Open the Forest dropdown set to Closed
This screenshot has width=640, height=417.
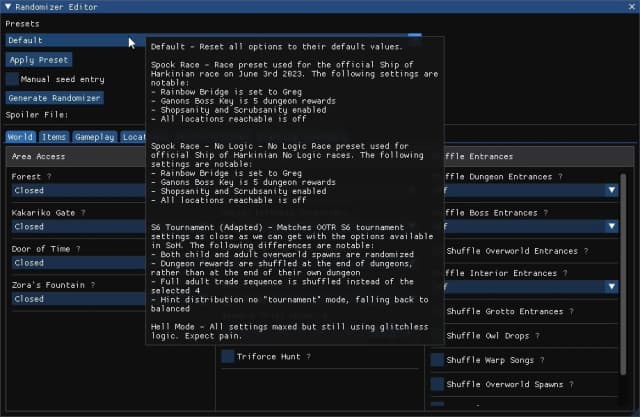78,191
